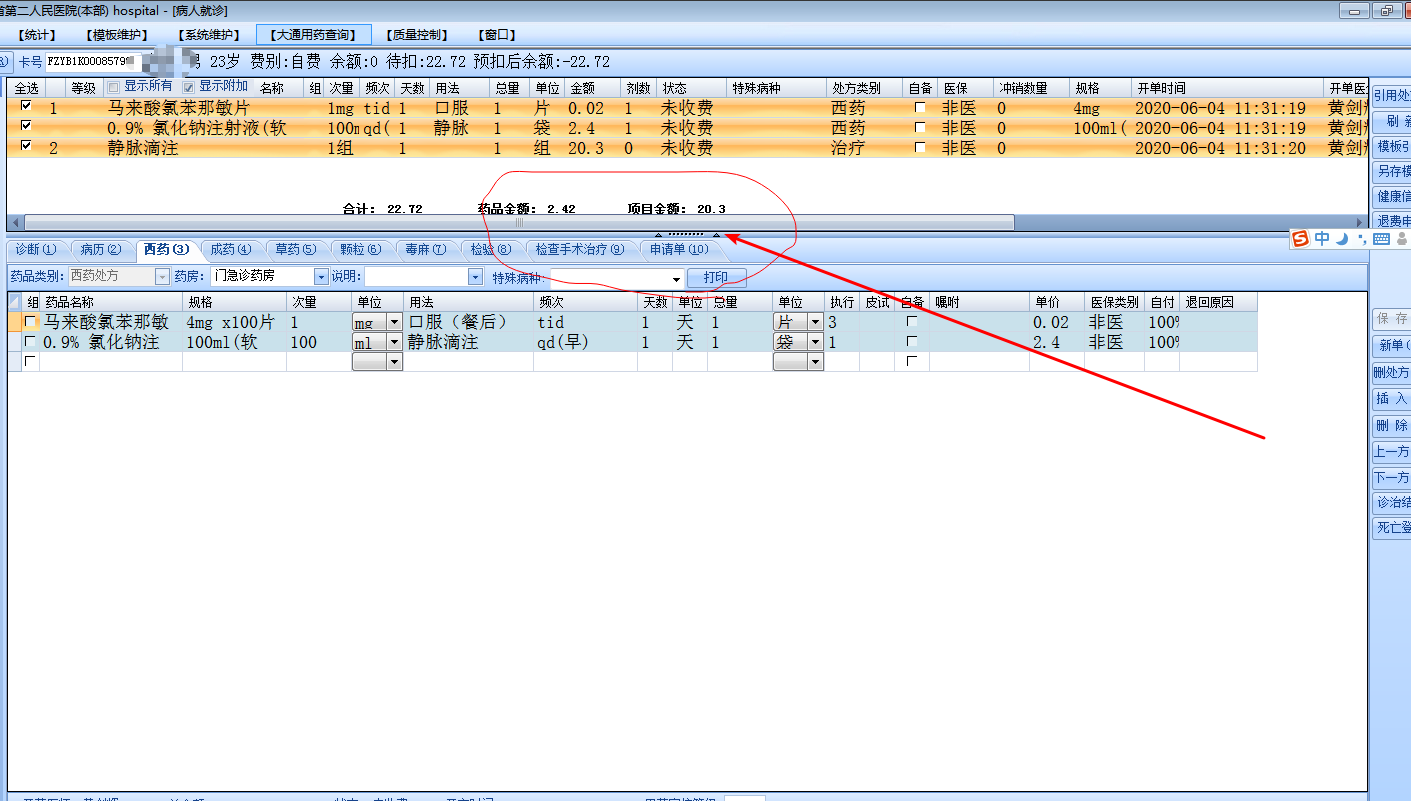This screenshot has width=1411, height=801.
Task: Switch to the 毒麻 (7) tab
Action: 426,249
